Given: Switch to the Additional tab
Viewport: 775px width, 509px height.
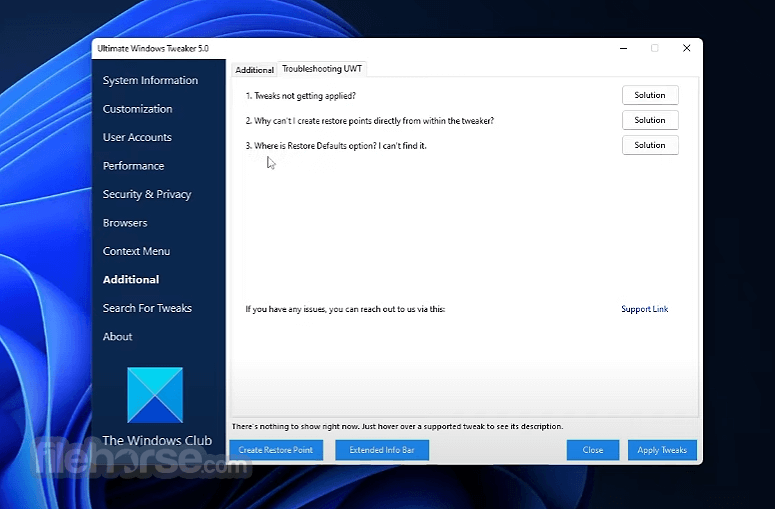Looking at the screenshot, I should click(255, 70).
